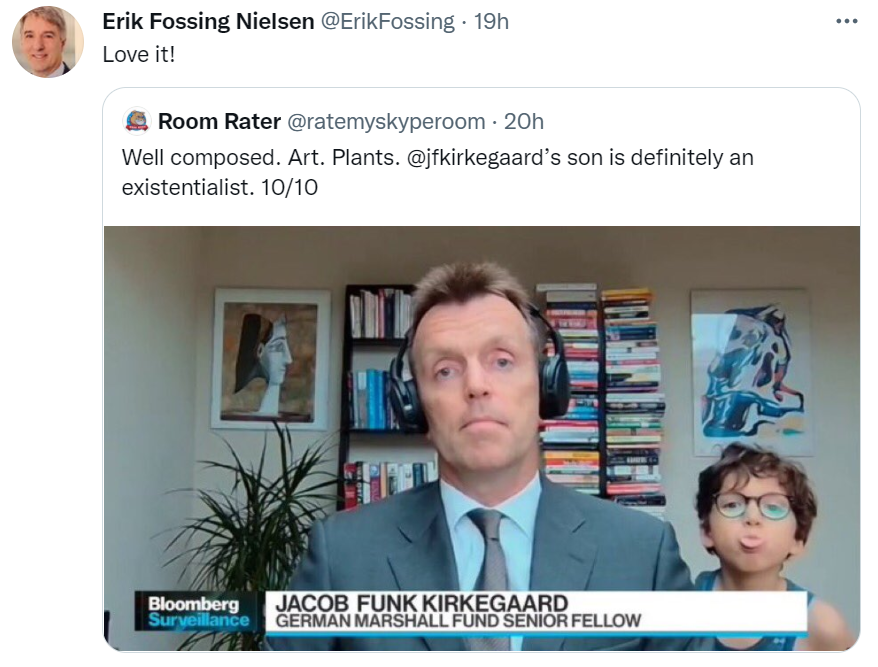The height and width of the screenshot is (667, 878).
Task: Click the Bloomberg Surveillance logo in image
Action: [198, 612]
